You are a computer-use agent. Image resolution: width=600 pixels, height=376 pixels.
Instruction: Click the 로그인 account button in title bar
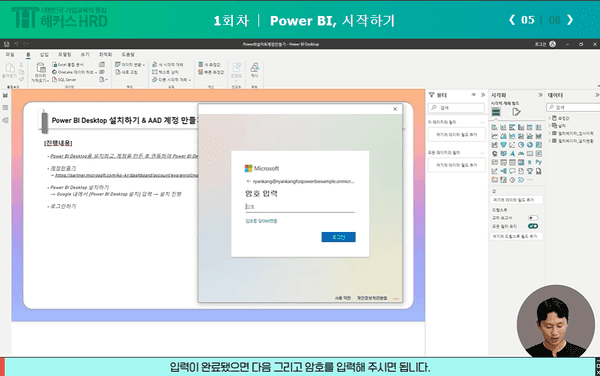coord(545,44)
